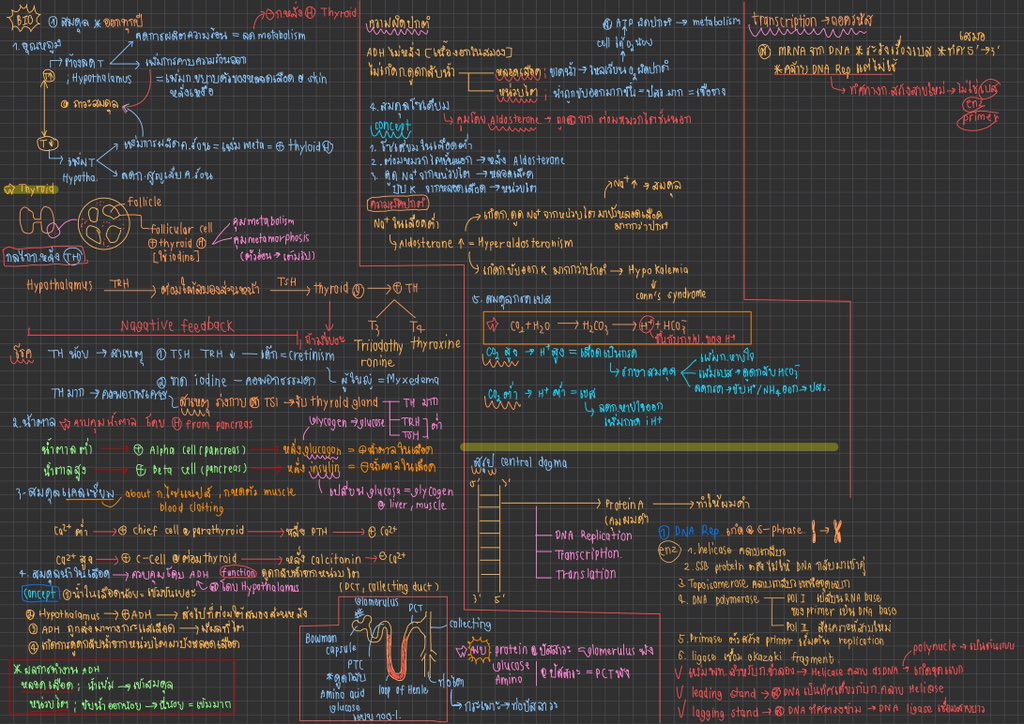This screenshot has width=1024, height=724.
Task: Click the '4. DNA polymerase' entry
Action: (x=718, y=599)
